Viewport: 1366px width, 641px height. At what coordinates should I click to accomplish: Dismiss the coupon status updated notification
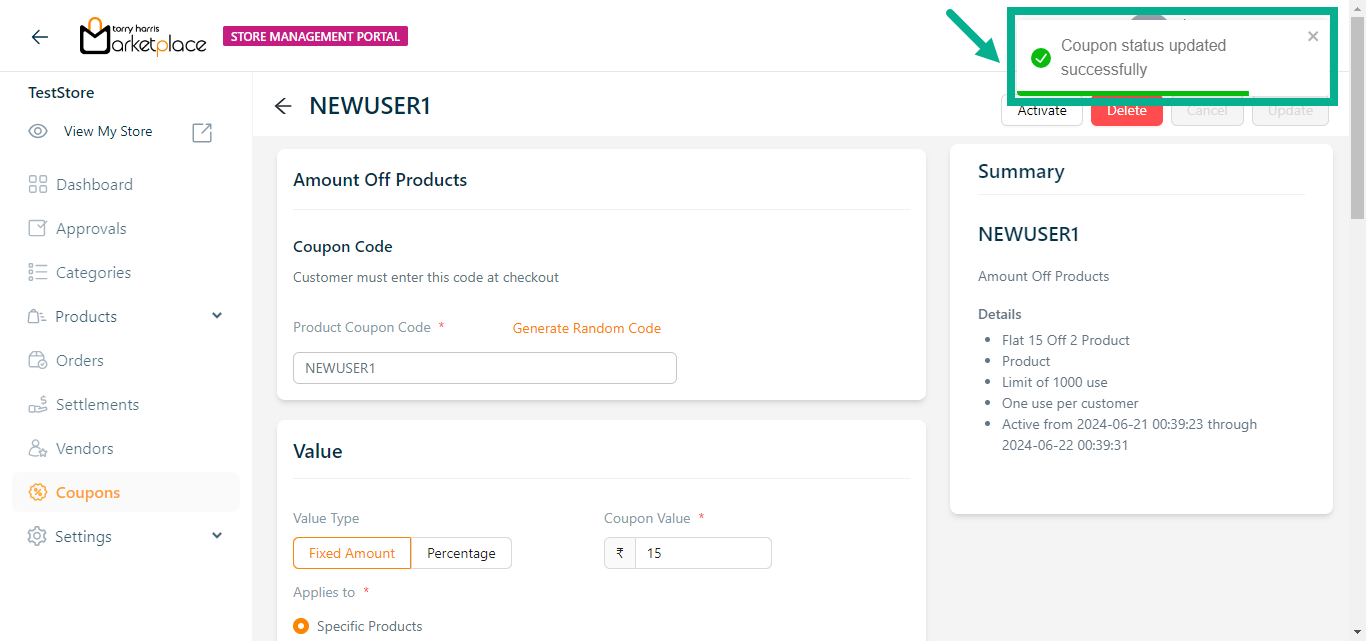pos(1313,37)
